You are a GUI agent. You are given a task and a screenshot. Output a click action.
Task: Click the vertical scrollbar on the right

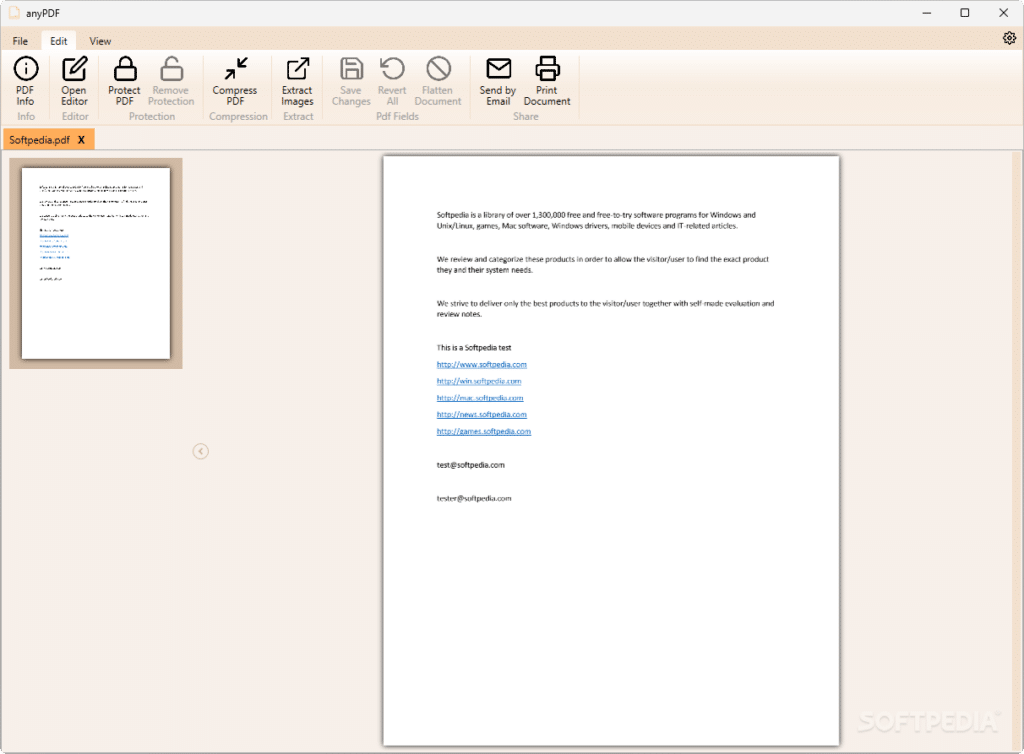[x=1016, y=450]
